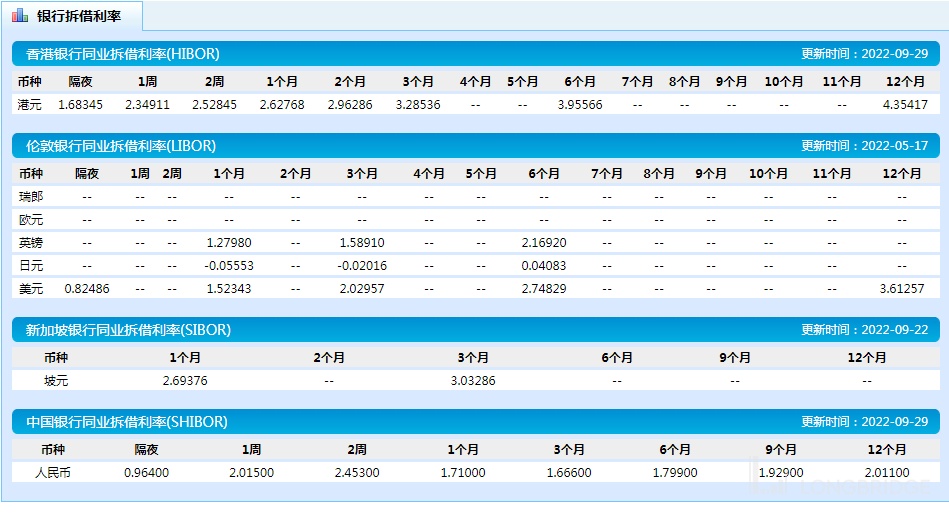949x513 pixels.
Task: Select the 港元 row label in HIBOR
Action: tap(30, 104)
